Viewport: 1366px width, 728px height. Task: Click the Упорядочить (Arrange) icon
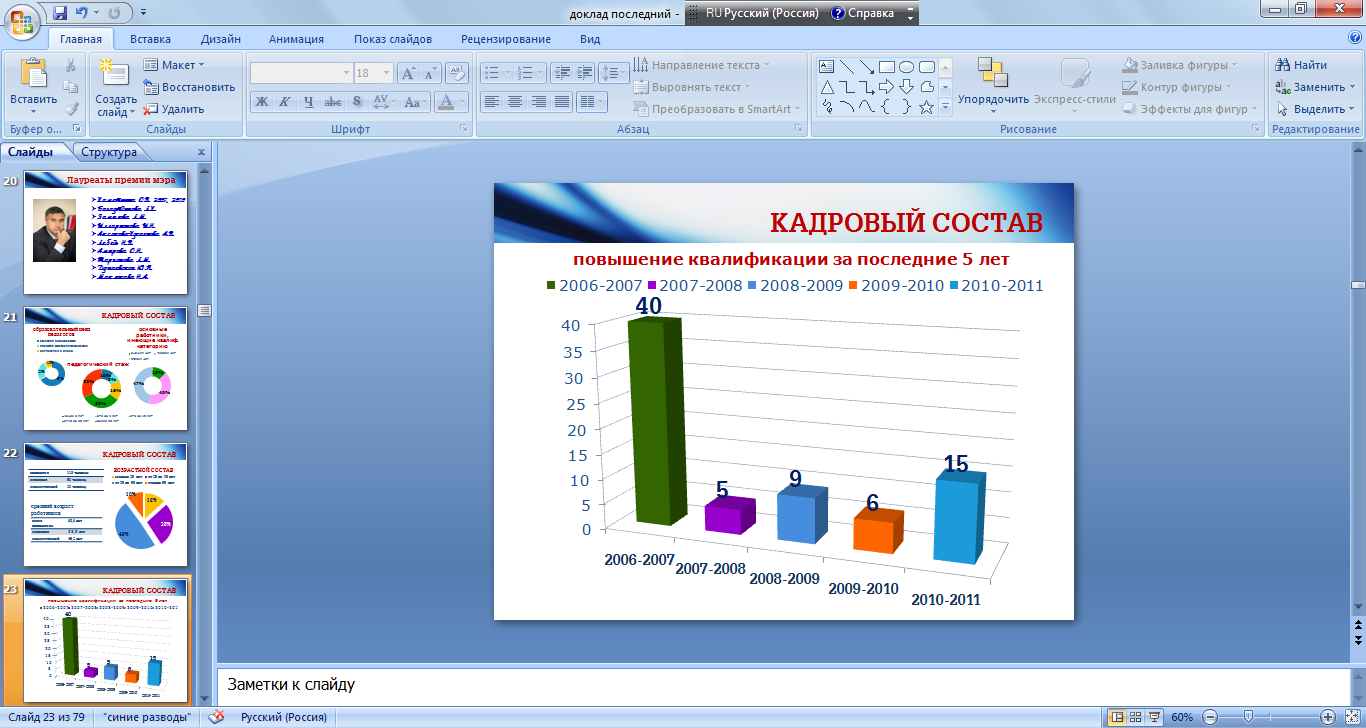pos(992,73)
